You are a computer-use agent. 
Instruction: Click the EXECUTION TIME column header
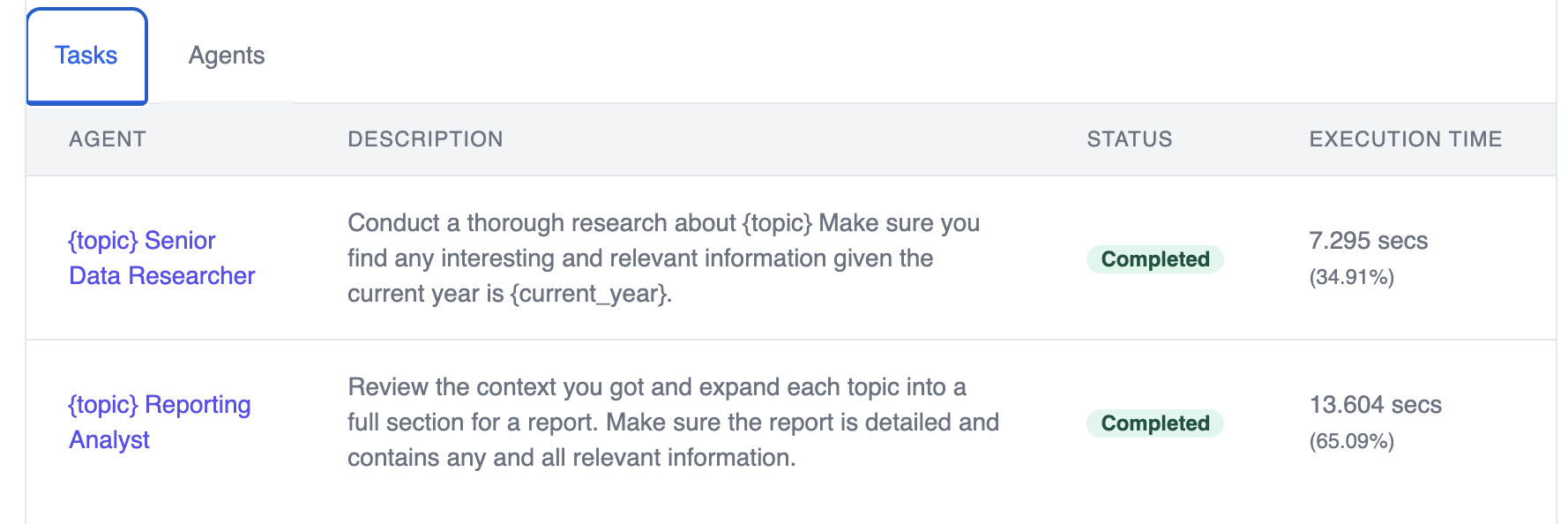click(x=1406, y=139)
